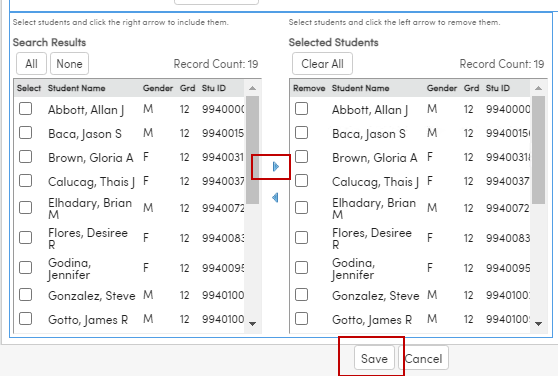
Task: Check Brown, Gloria A in Search Results
Action: pos(26,157)
